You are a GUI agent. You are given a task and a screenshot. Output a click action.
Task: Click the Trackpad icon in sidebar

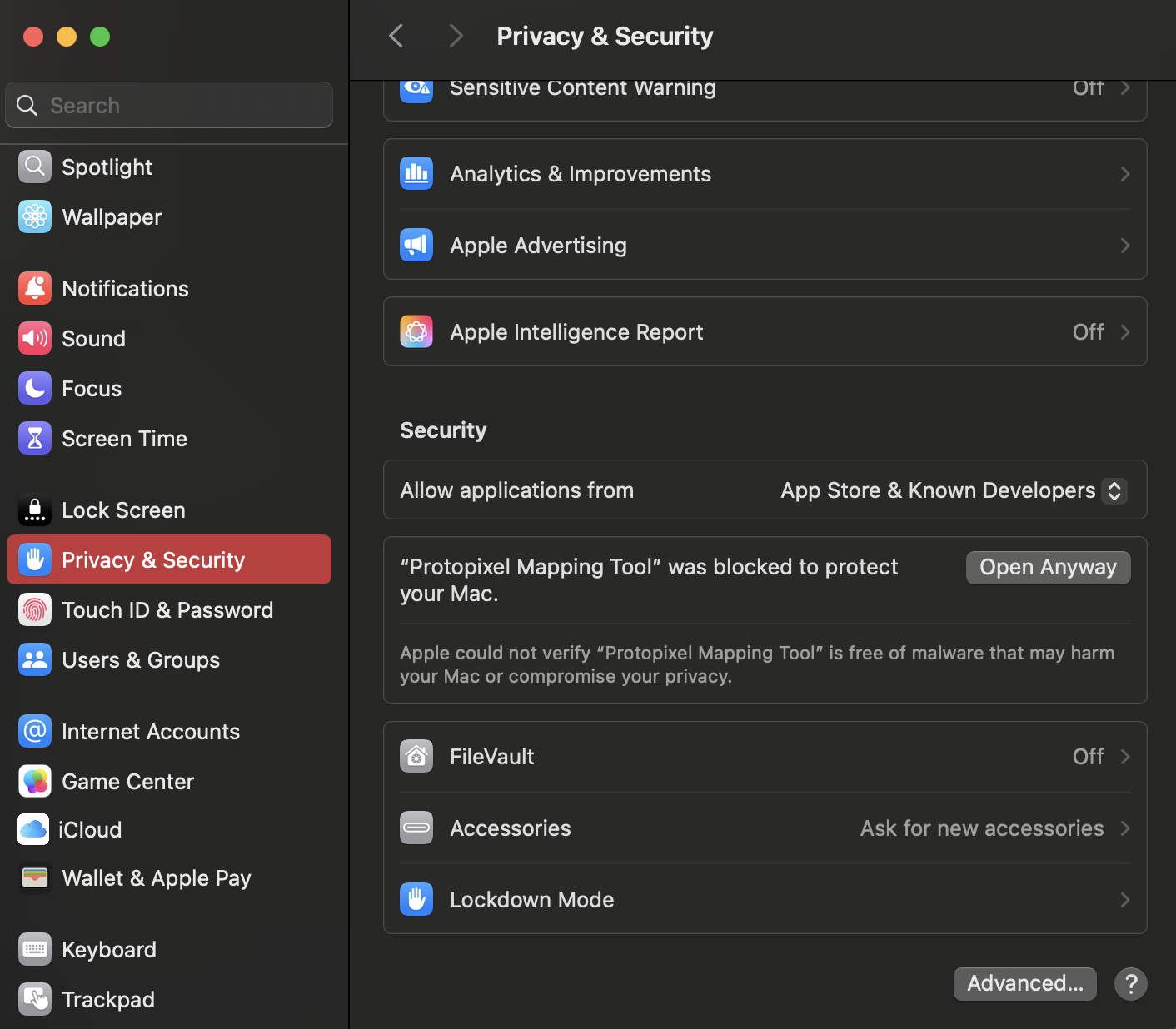[x=35, y=1000]
